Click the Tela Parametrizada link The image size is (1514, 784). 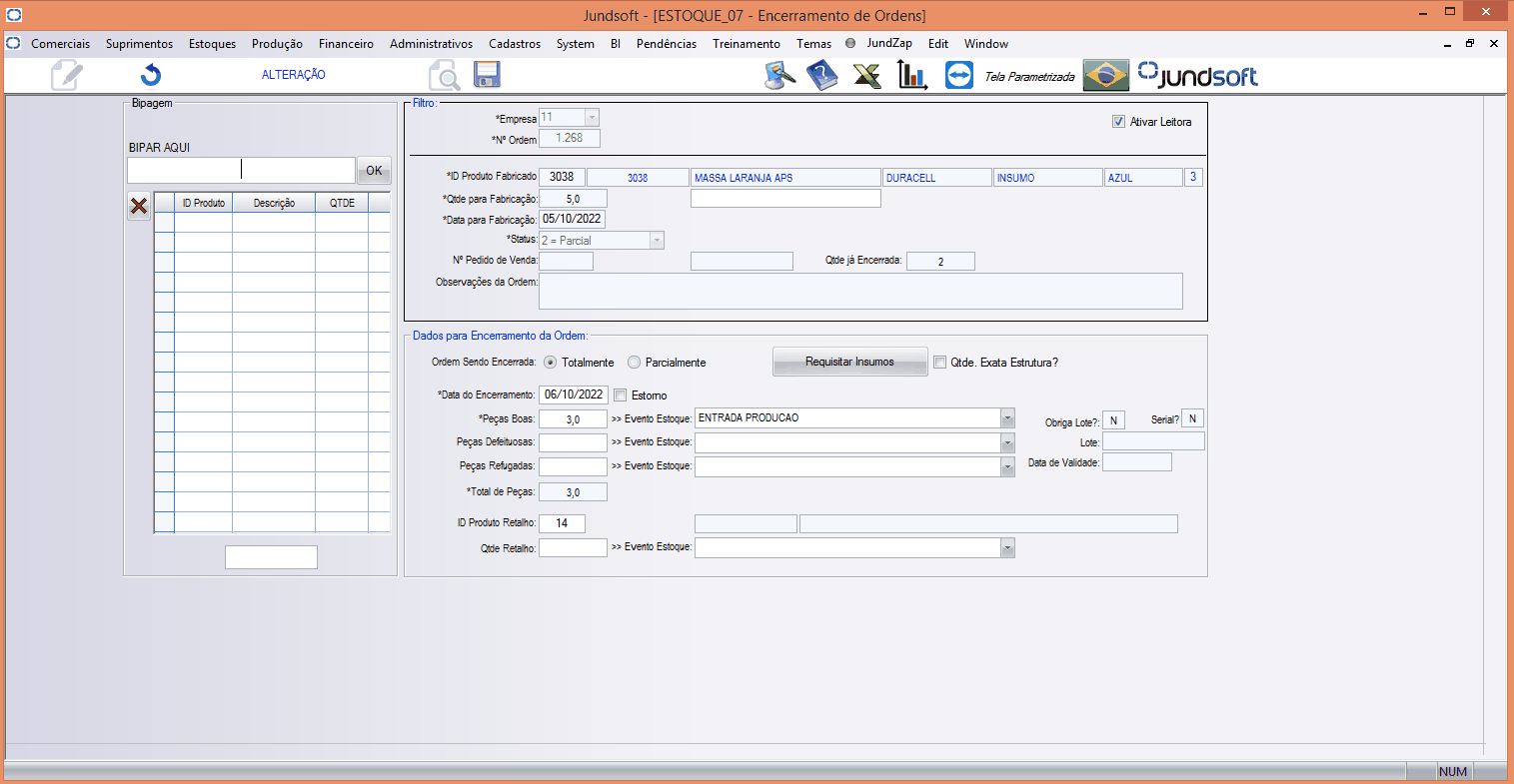point(1029,77)
